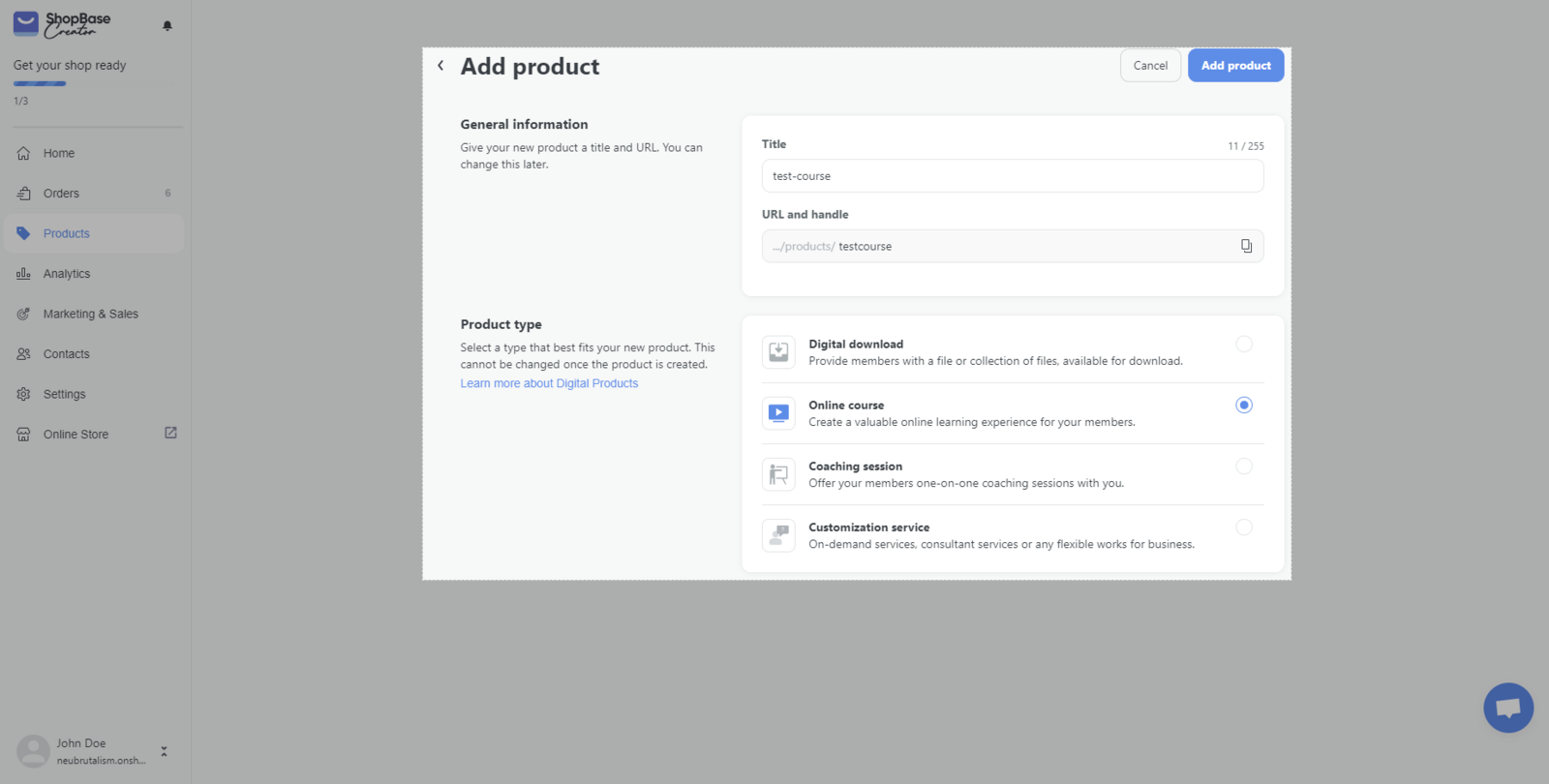Screen dimensions: 1549x784
Task: Click the shop setup progress bar
Action: [x=94, y=84]
